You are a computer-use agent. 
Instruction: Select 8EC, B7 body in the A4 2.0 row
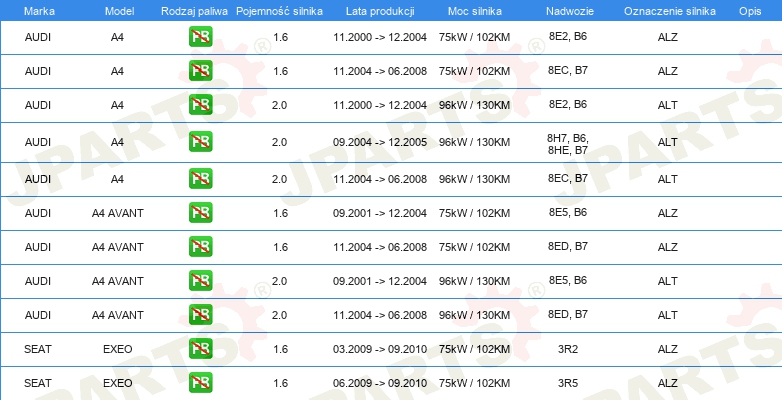[568, 178]
